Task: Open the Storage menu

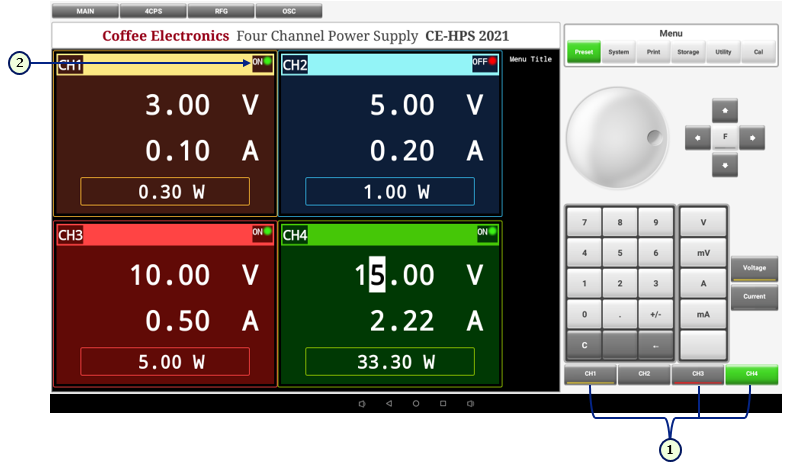Action: point(688,52)
